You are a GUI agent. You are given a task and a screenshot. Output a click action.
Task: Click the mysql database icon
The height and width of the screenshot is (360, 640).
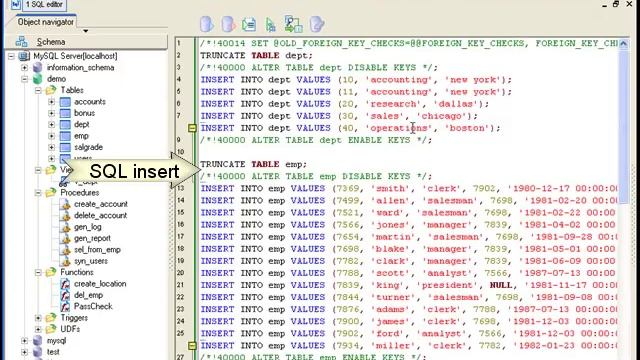(x=38, y=340)
